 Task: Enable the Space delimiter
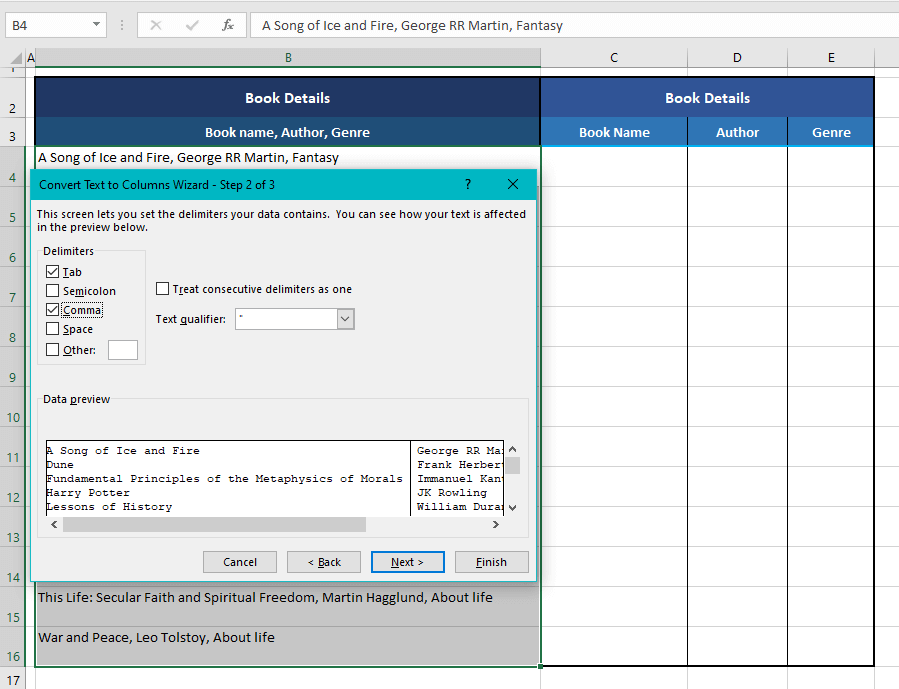pyautogui.click(x=53, y=328)
